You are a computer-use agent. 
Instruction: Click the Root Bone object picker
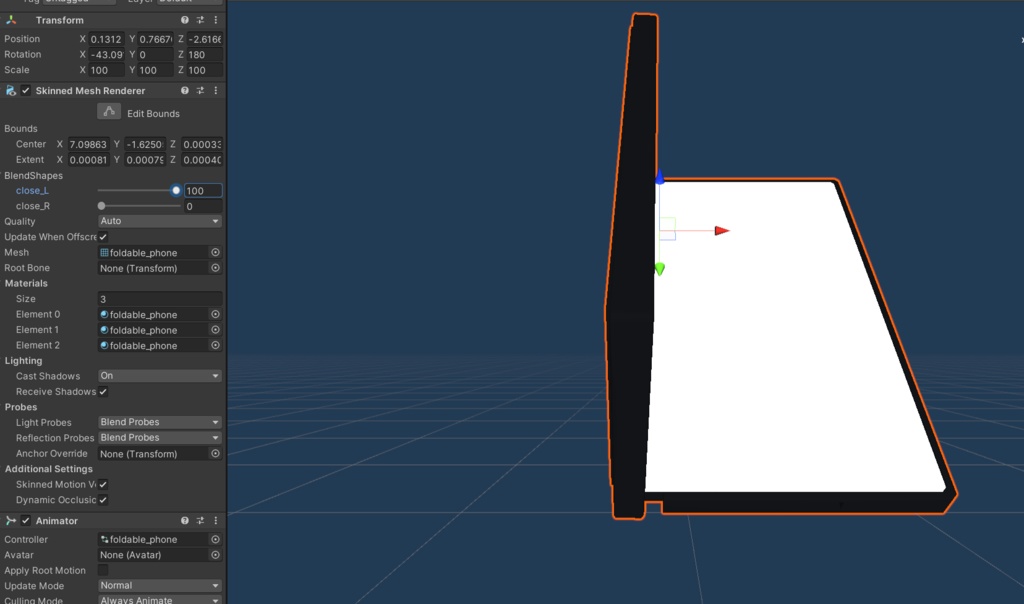215,268
